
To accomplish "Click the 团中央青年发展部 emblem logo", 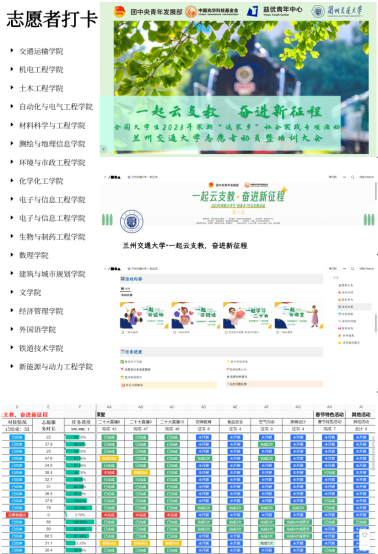I will [x=119, y=12].
